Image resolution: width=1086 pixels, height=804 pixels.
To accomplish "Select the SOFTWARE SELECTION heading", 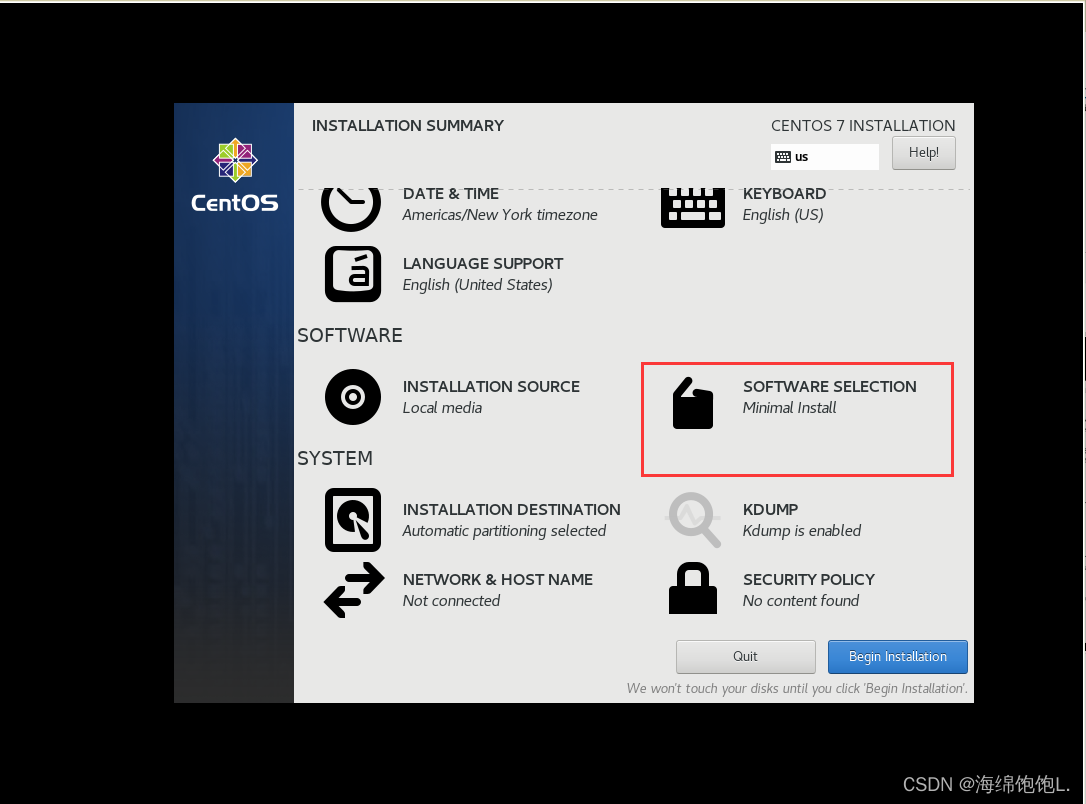I will pos(830,386).
